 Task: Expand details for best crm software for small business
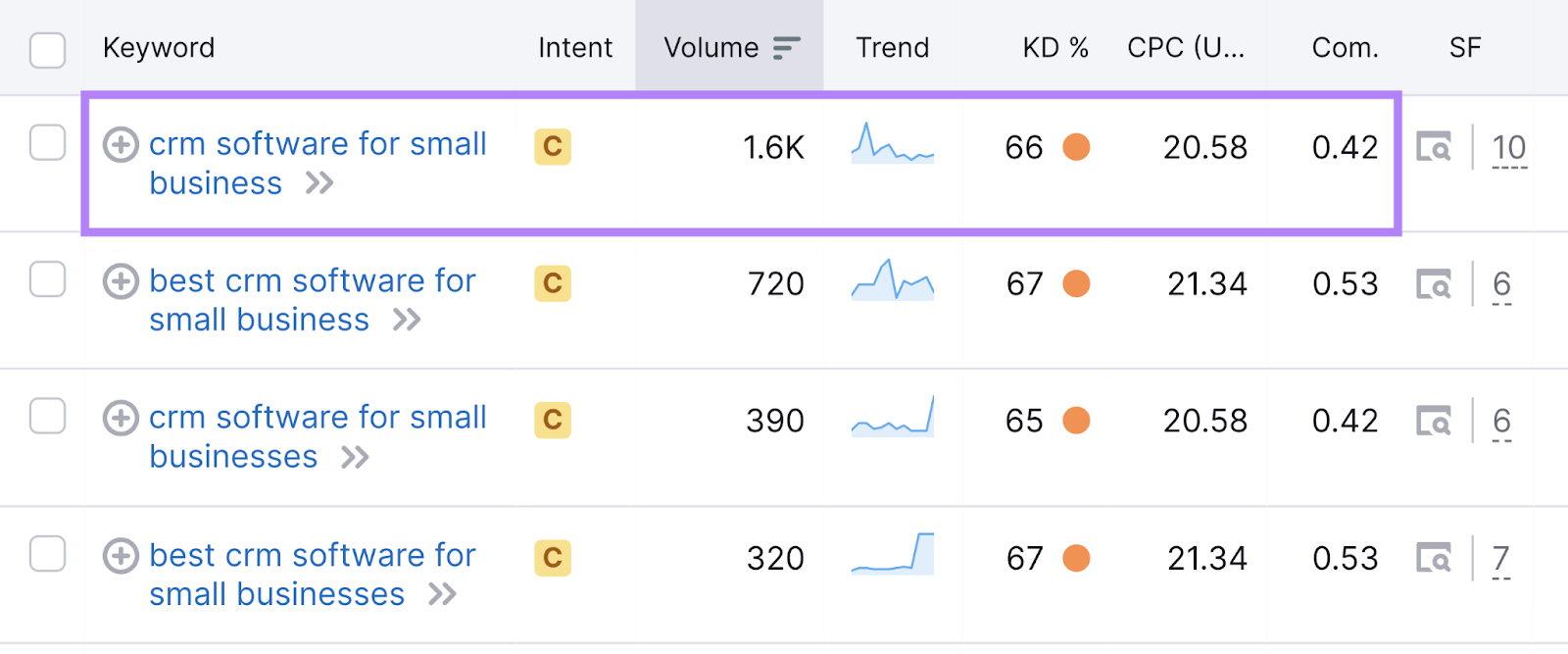pyautogui.click(x=120, y=282)
